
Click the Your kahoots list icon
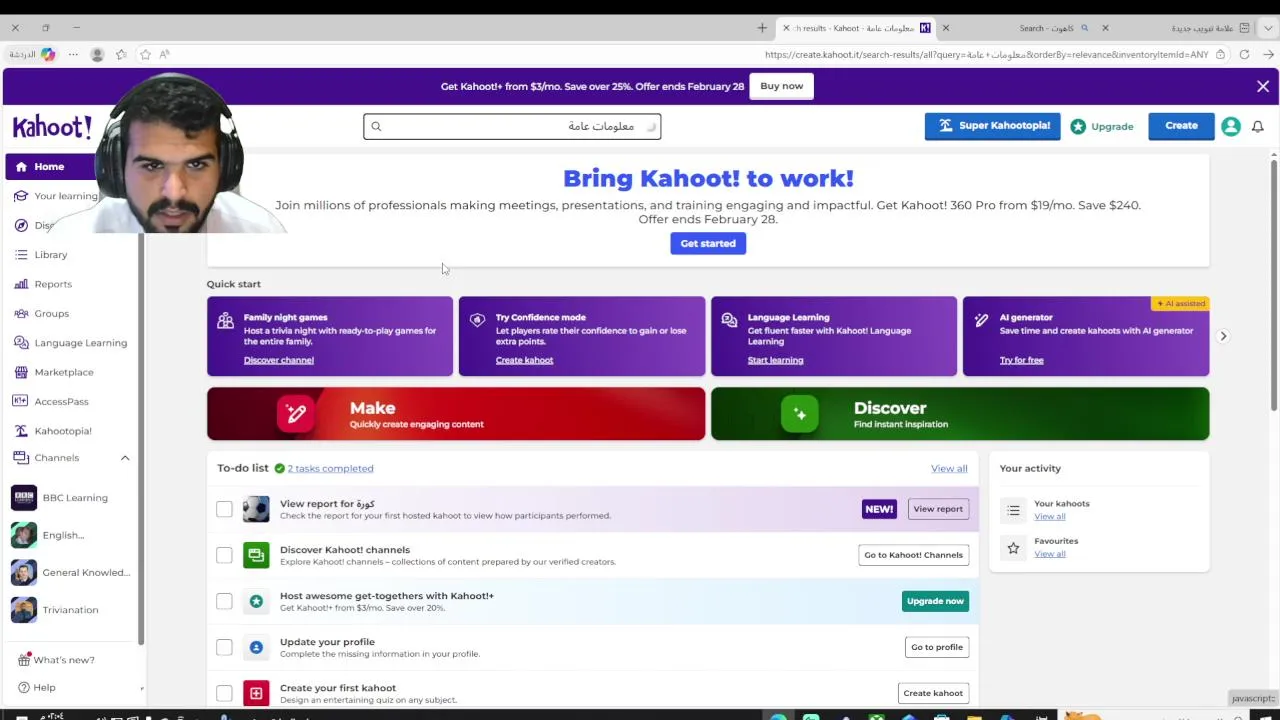[1013, 511]
